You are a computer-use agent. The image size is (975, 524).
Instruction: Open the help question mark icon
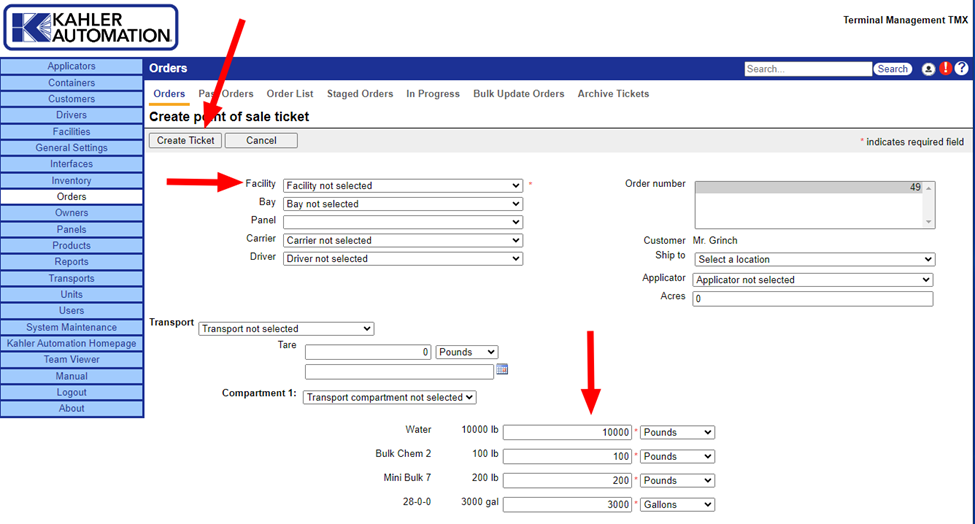961,69
